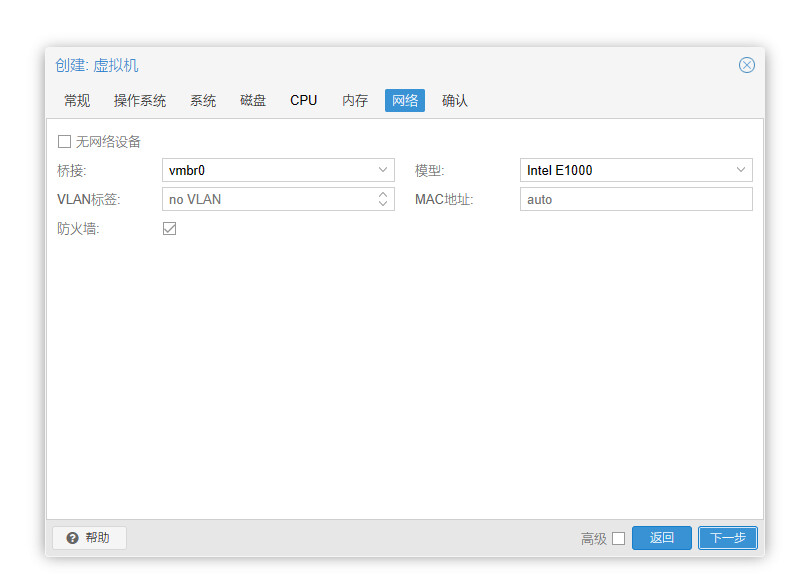Click the 帮助 button
Viewport: 790px width, 582px height.
pos(89,538)
